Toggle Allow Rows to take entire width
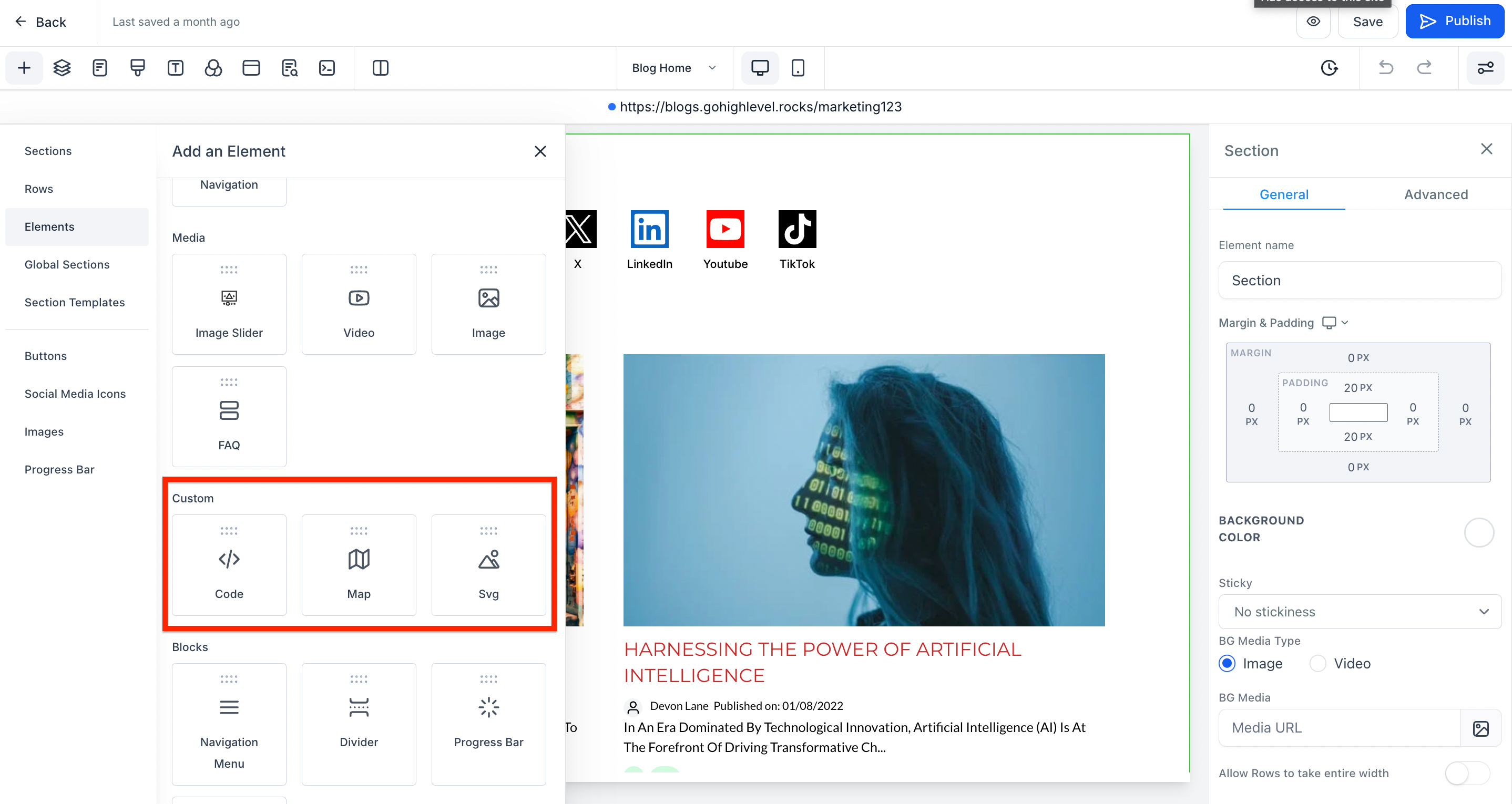Viewport: 1512px width, 804px height. (x=1467, y=773)
